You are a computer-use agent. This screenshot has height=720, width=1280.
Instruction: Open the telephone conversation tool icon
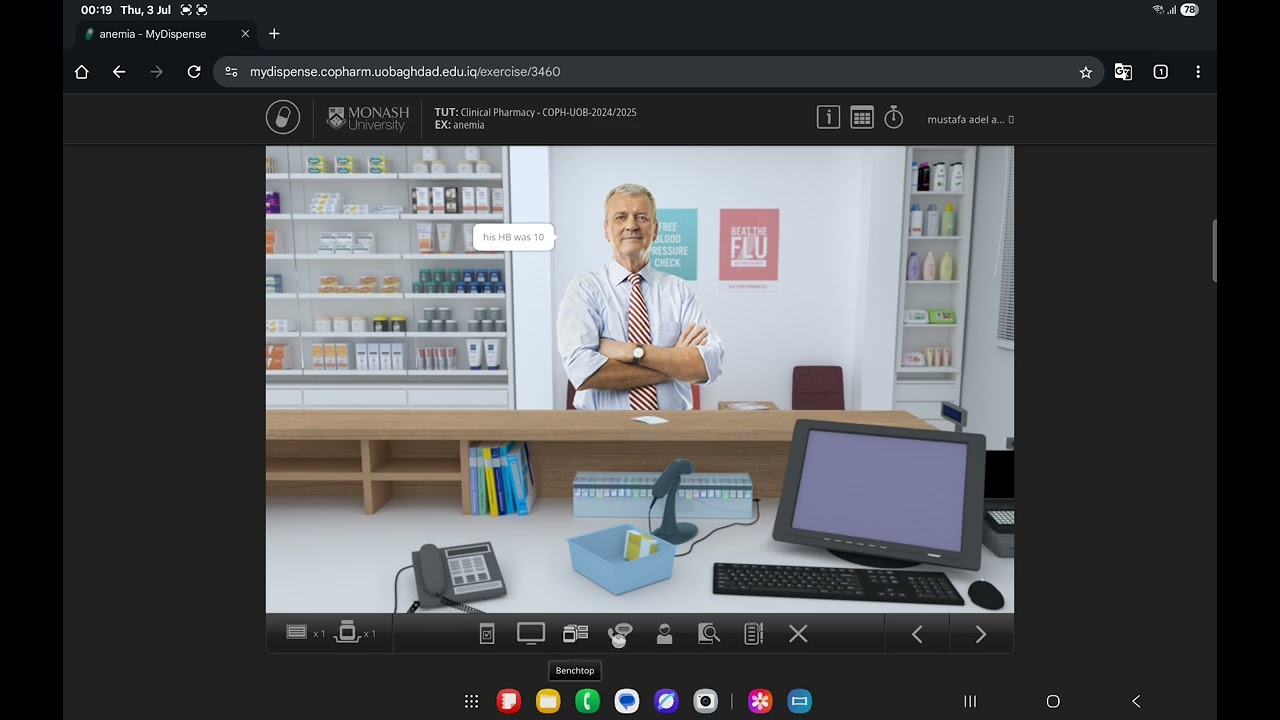620,633
